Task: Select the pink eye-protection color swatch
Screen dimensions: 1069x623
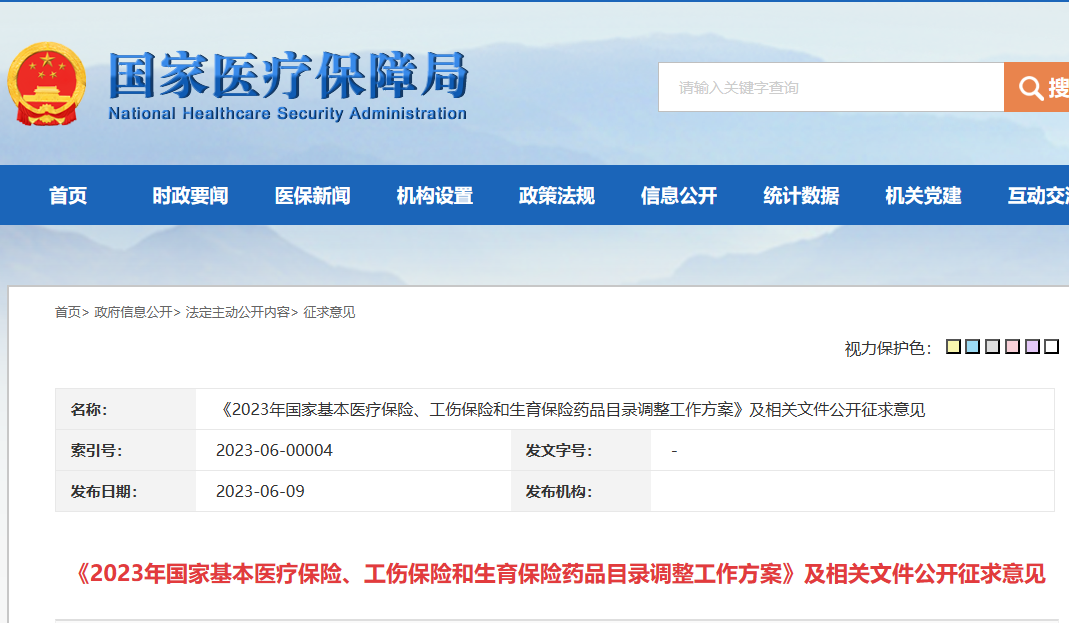Action: tap(1012, 346)
